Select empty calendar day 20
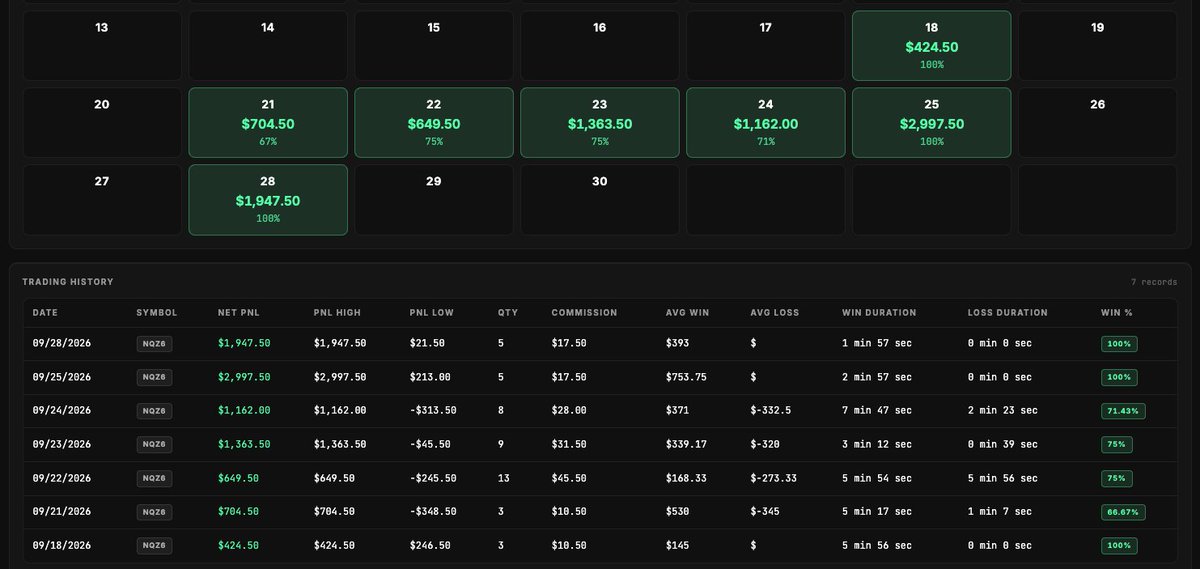This screenshot has width=1200, height=569. (x=102, y=122)
